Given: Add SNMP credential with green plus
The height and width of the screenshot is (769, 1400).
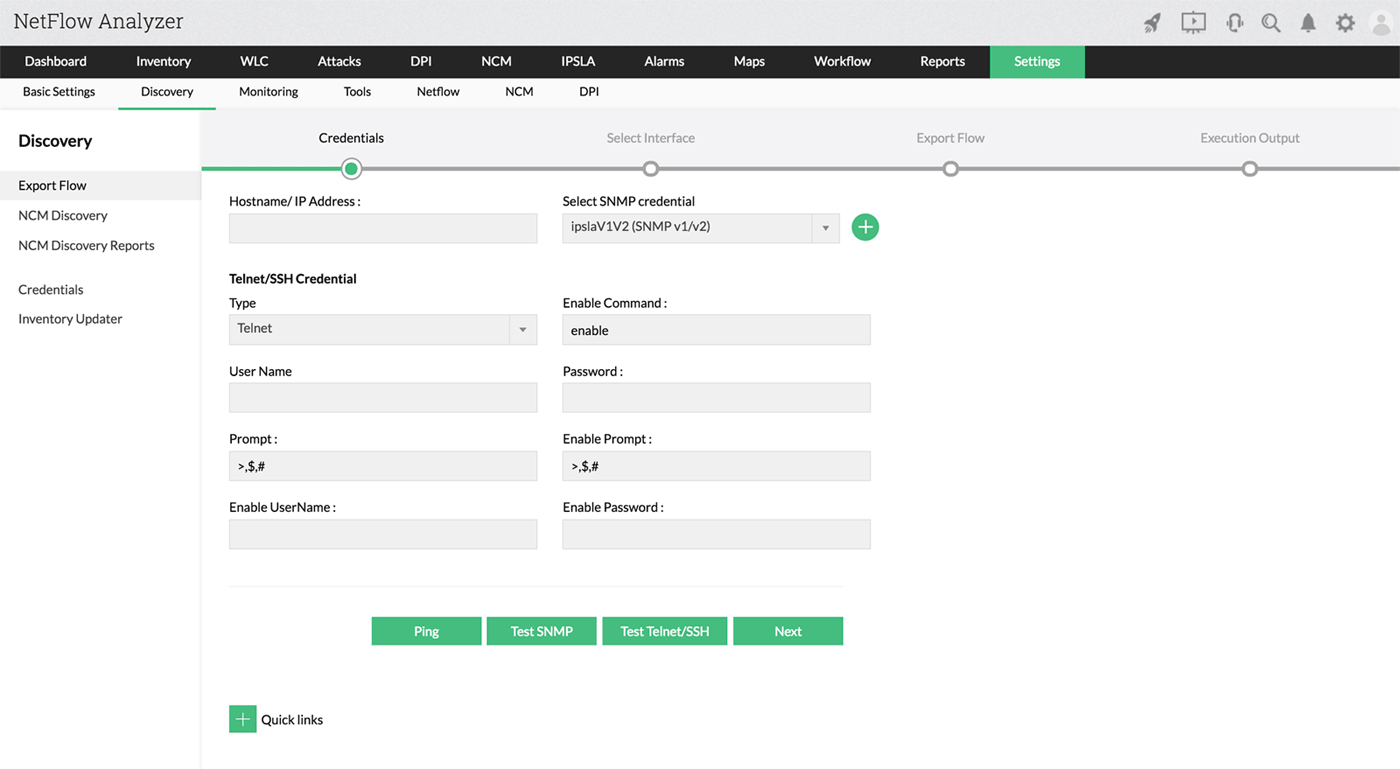Looking at the screenshot, I should pyautogui.click(x=865, y=227).
